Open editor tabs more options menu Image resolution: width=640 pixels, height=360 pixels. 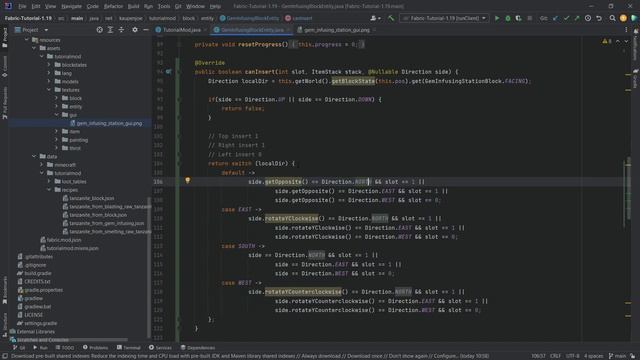[626, 30]
